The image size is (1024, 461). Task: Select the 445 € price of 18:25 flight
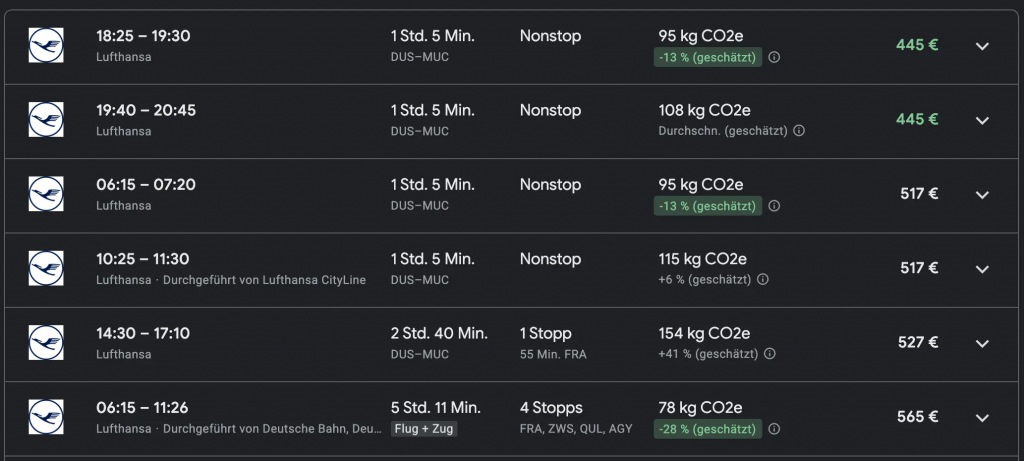(917, 45)
